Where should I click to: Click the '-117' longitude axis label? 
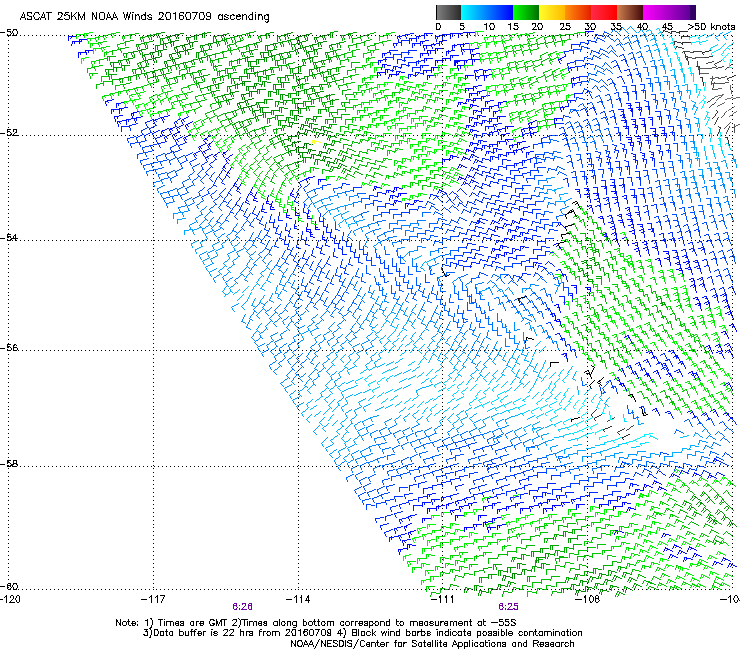coord(153,599)
